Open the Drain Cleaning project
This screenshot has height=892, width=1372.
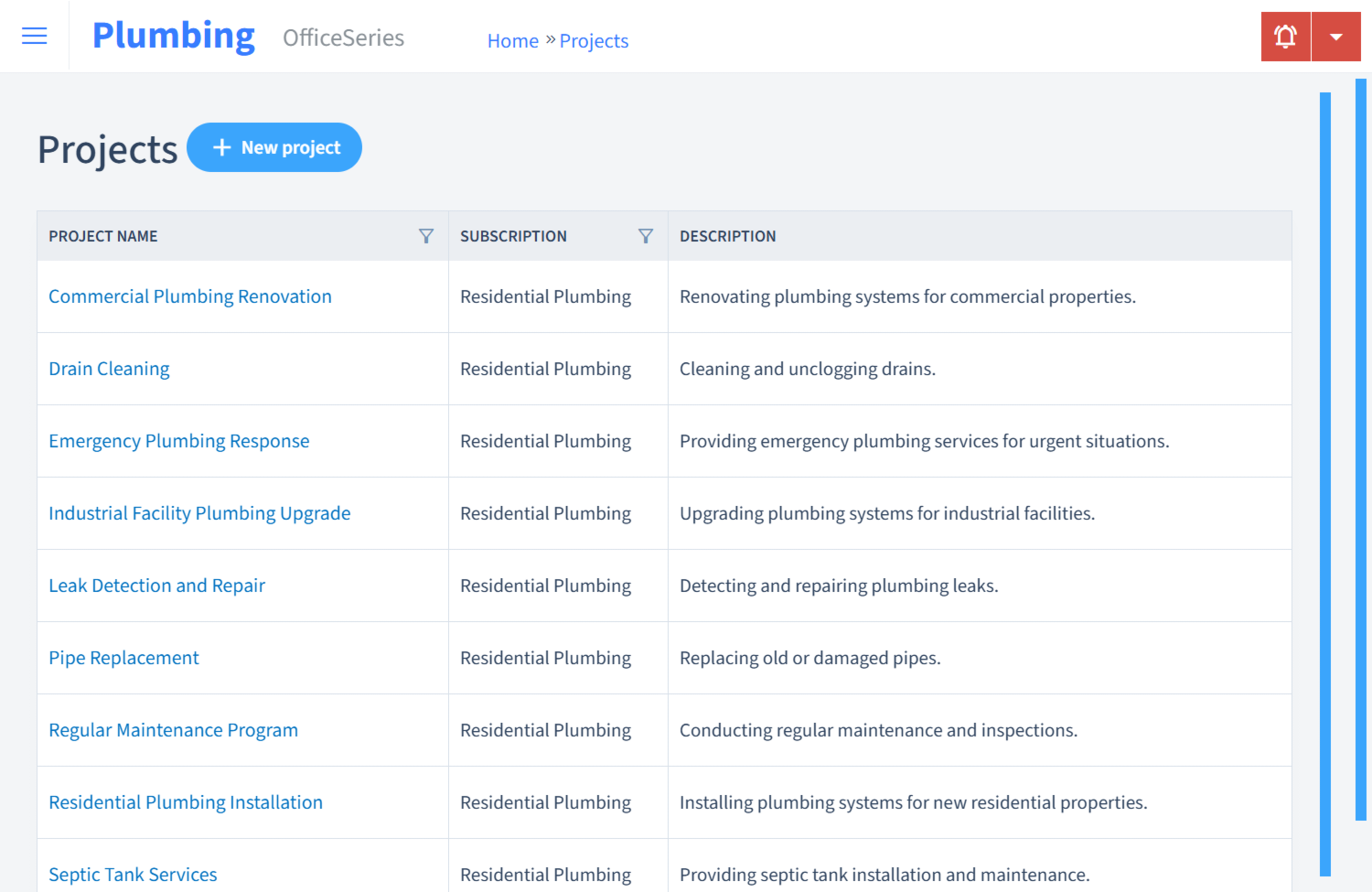point(109,369)
